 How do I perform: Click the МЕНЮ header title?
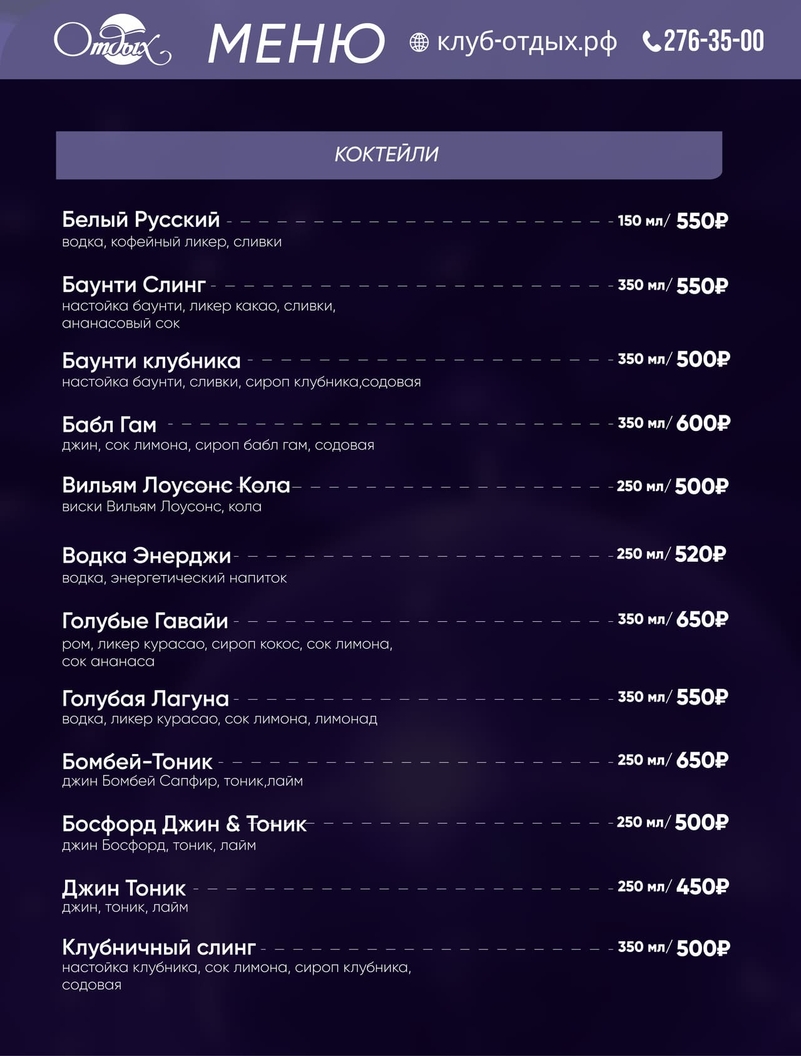297,43
